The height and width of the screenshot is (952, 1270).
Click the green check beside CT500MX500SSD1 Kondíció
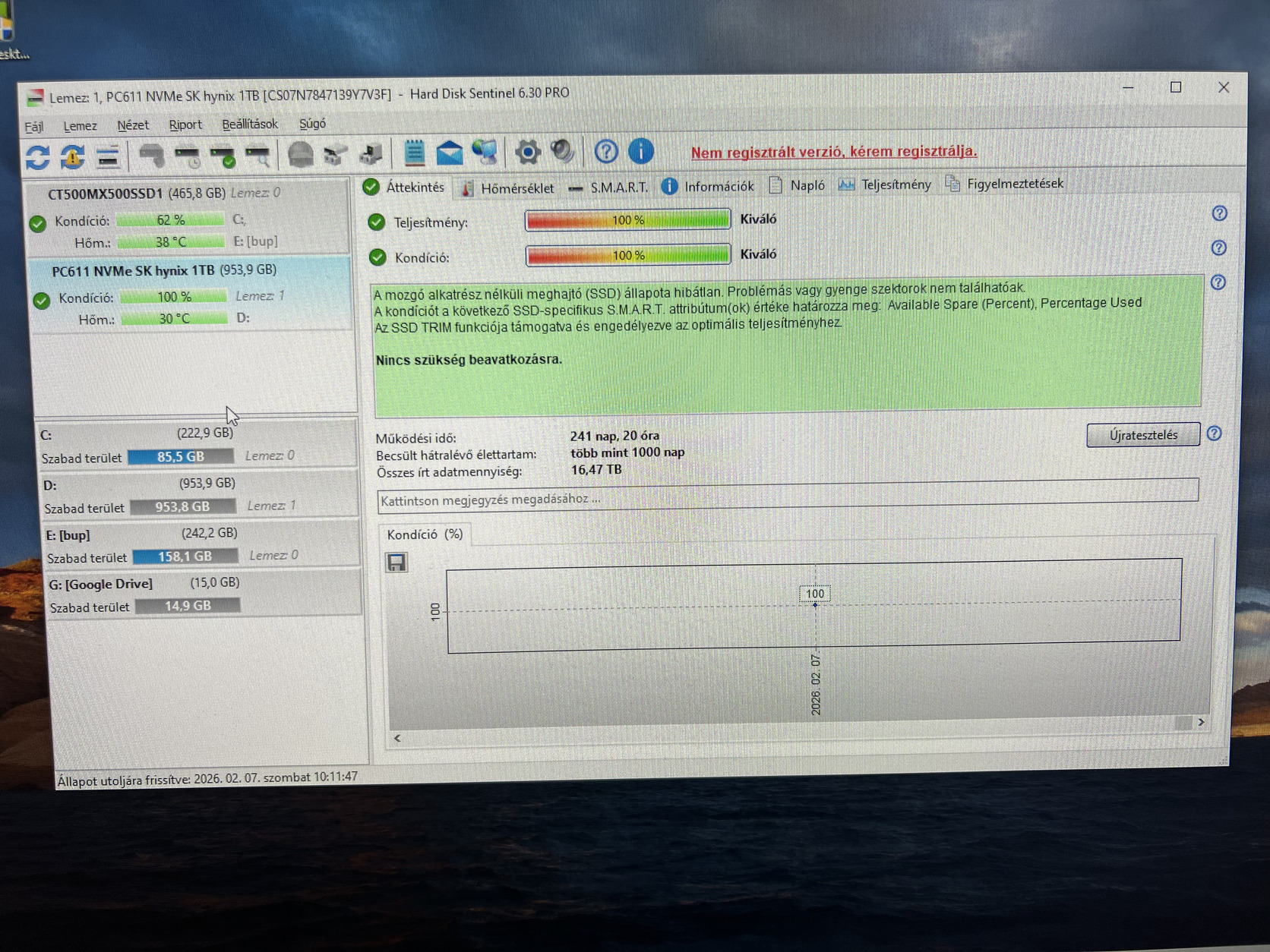pyautogui.click(x=38, y=223)
